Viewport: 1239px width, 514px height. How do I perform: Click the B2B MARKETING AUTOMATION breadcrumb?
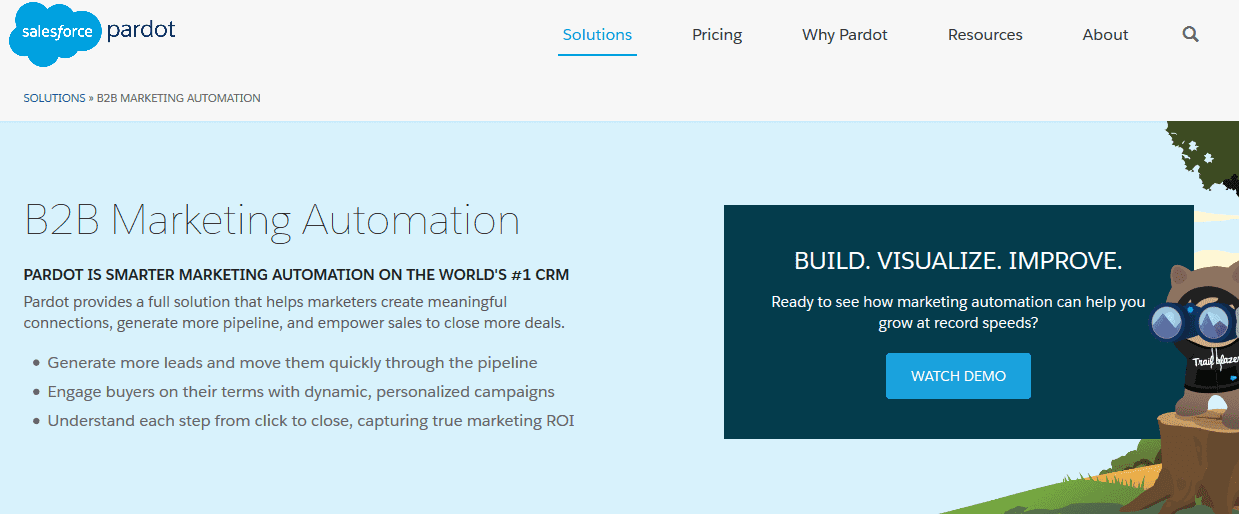178,98
